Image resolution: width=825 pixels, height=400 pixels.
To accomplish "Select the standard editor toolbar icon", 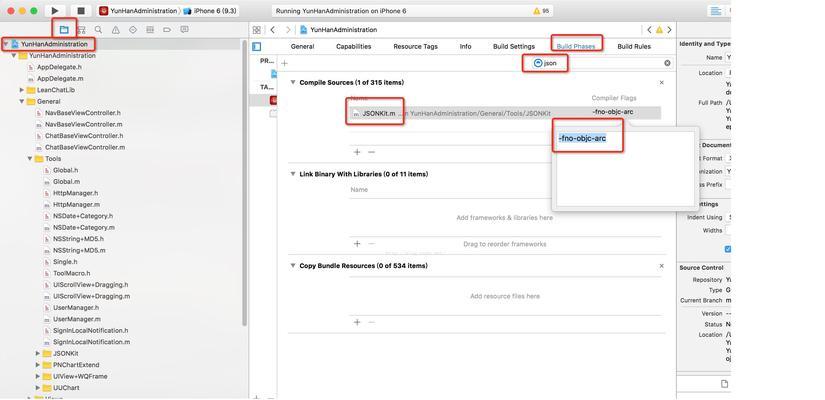I will [716, 11].
